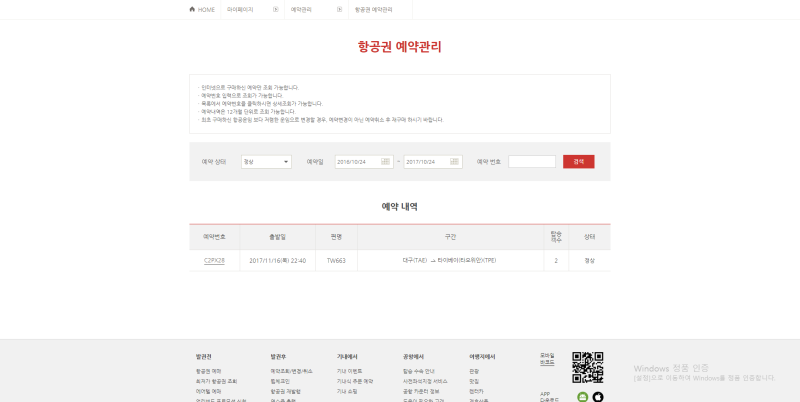Open the 예약관리 breadcrumb item

pyautogui.click(x=301, y=10)
